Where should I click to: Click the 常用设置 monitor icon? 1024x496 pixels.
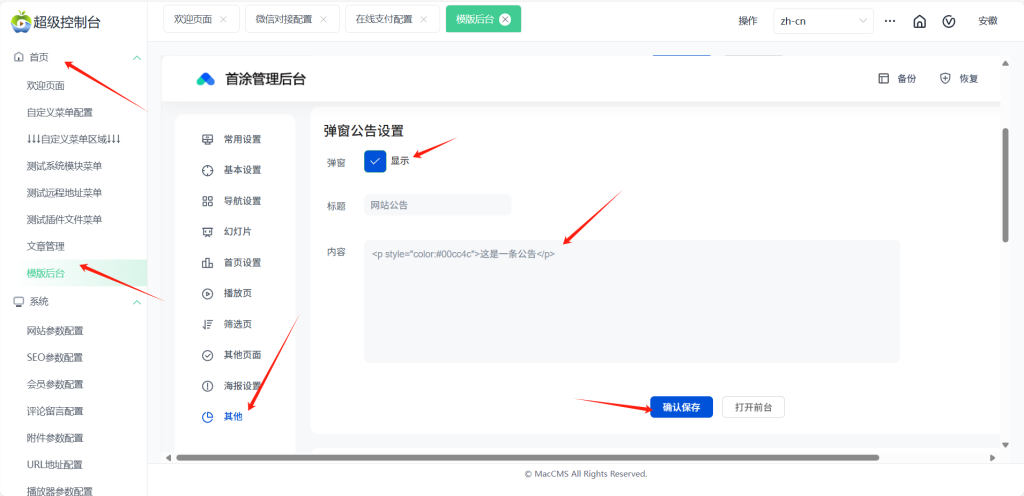pyautogui.click(x=208, y=139)
